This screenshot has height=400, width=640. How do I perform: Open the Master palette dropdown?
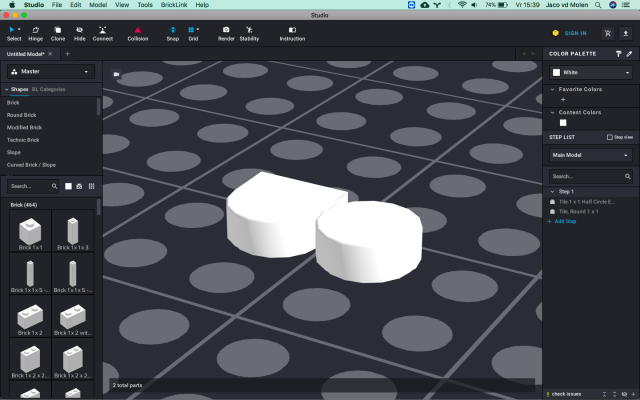[50, 72]
